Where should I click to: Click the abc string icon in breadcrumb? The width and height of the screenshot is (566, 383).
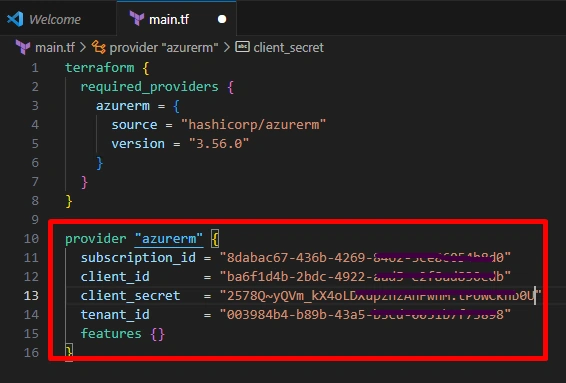click(x=242, y=47)
